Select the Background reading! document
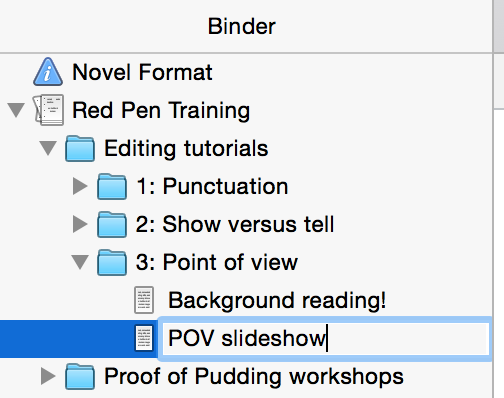 (x=277, y=300)
